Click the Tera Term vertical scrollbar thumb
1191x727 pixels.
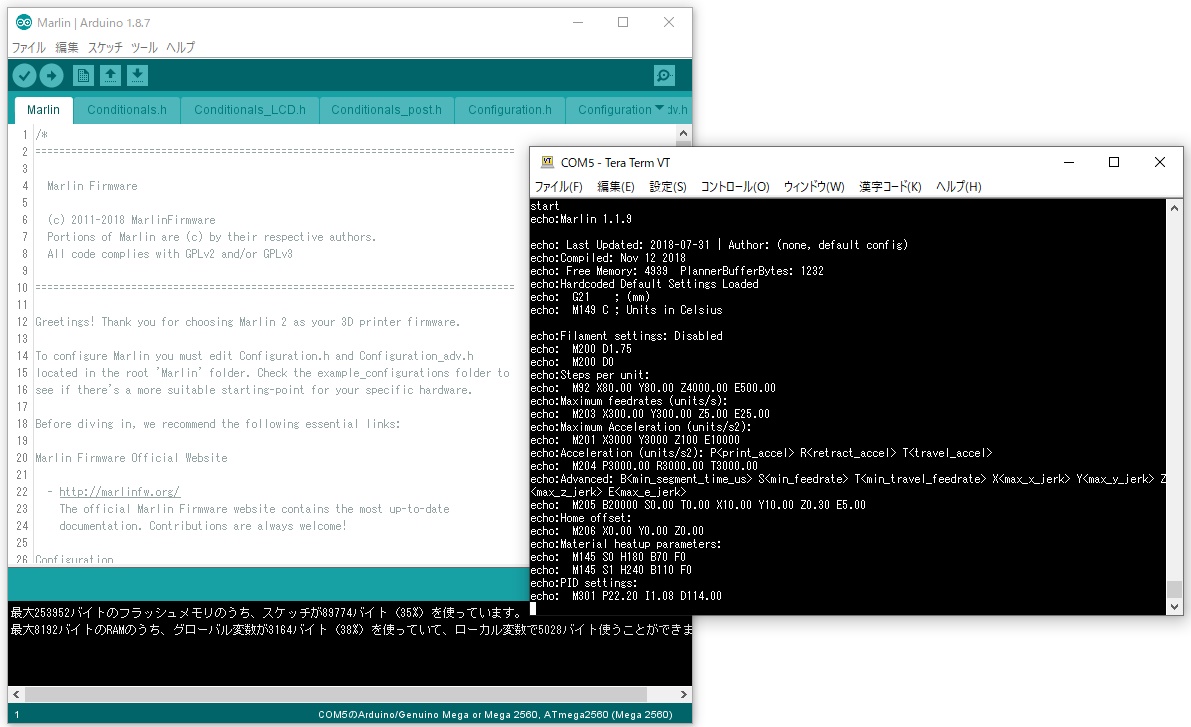1174,589
